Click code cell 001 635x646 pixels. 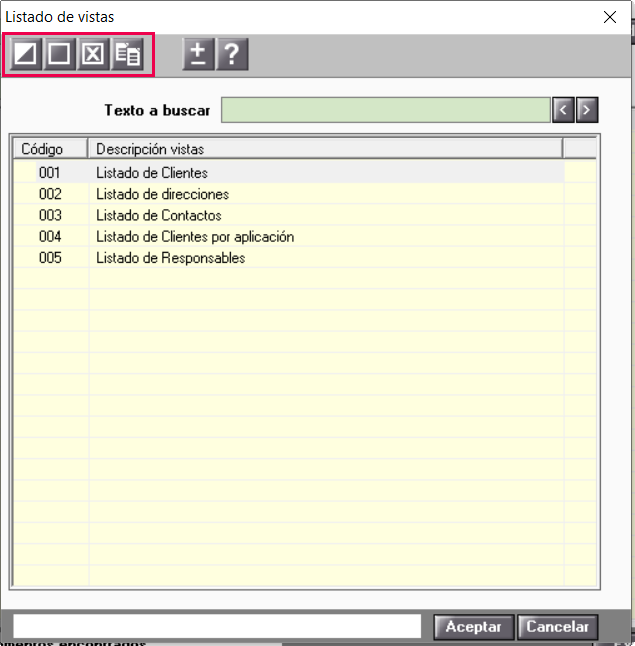pos(50,173)
